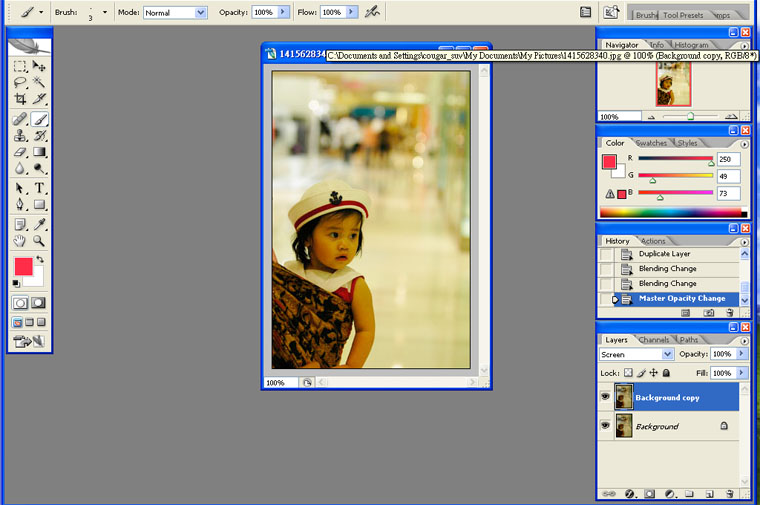Toggle lock transparent pixels

628,373
